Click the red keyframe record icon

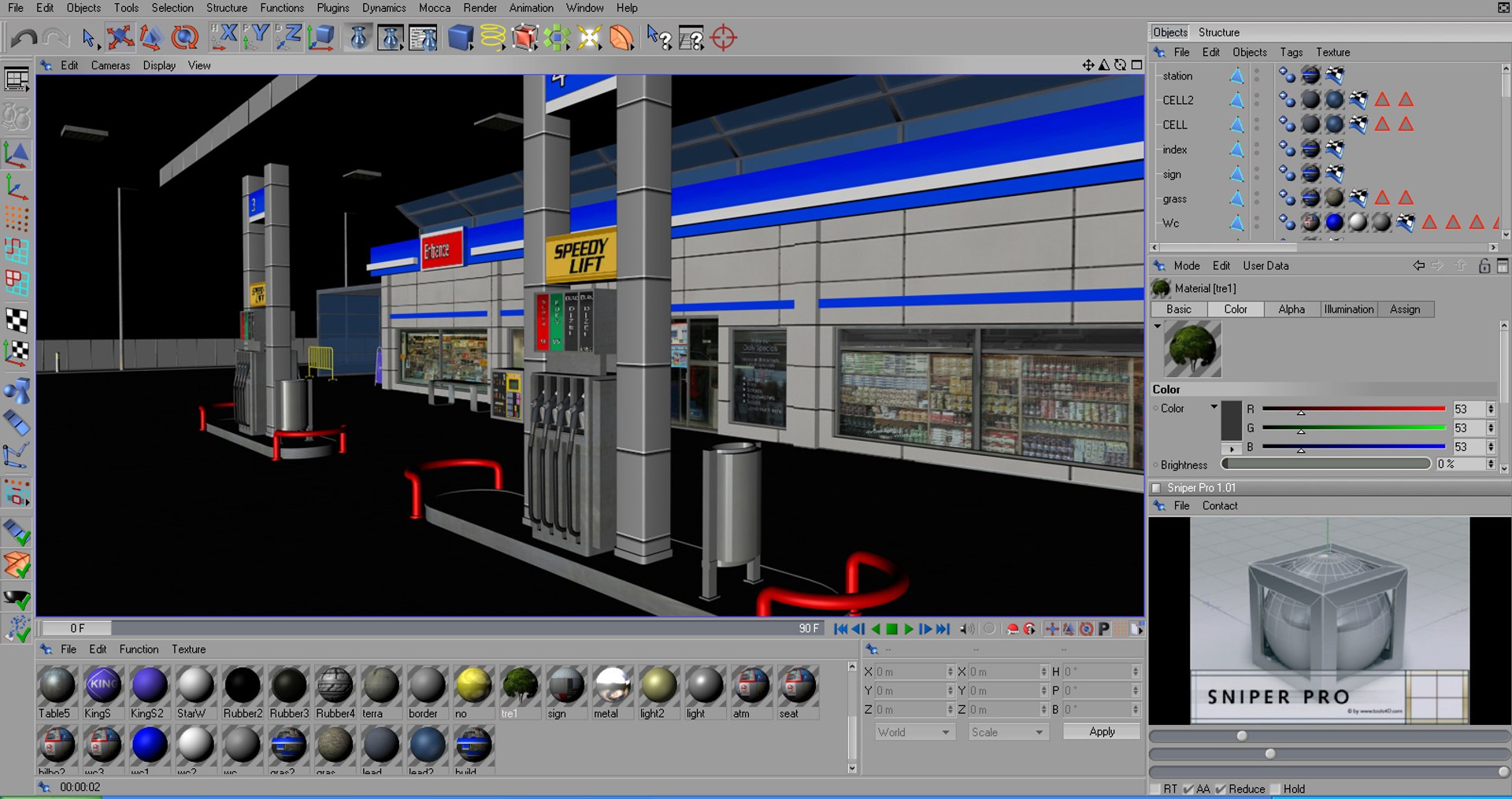point(1013,629)
